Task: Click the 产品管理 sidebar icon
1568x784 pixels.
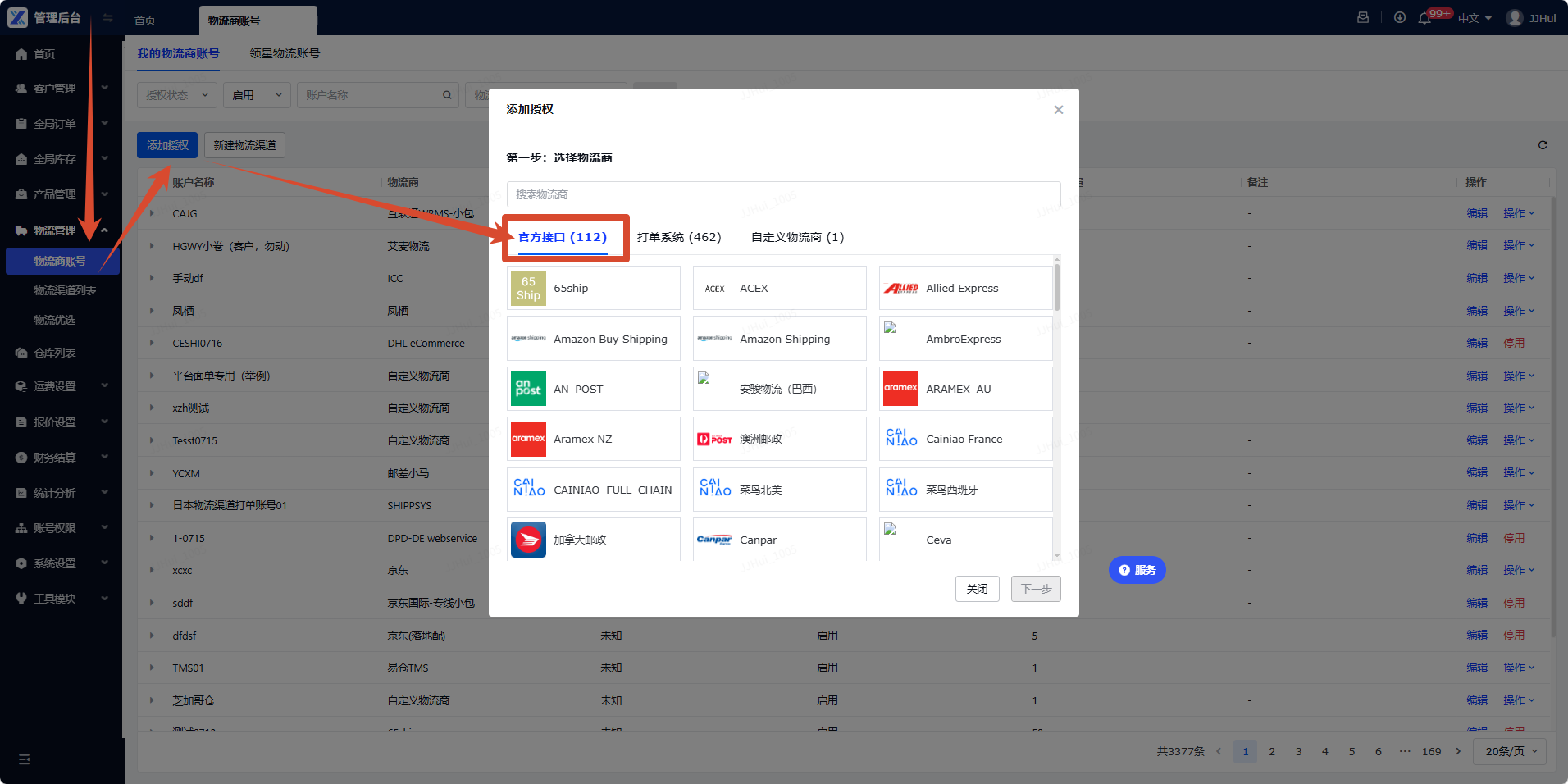Action: [x=21, y=194]
